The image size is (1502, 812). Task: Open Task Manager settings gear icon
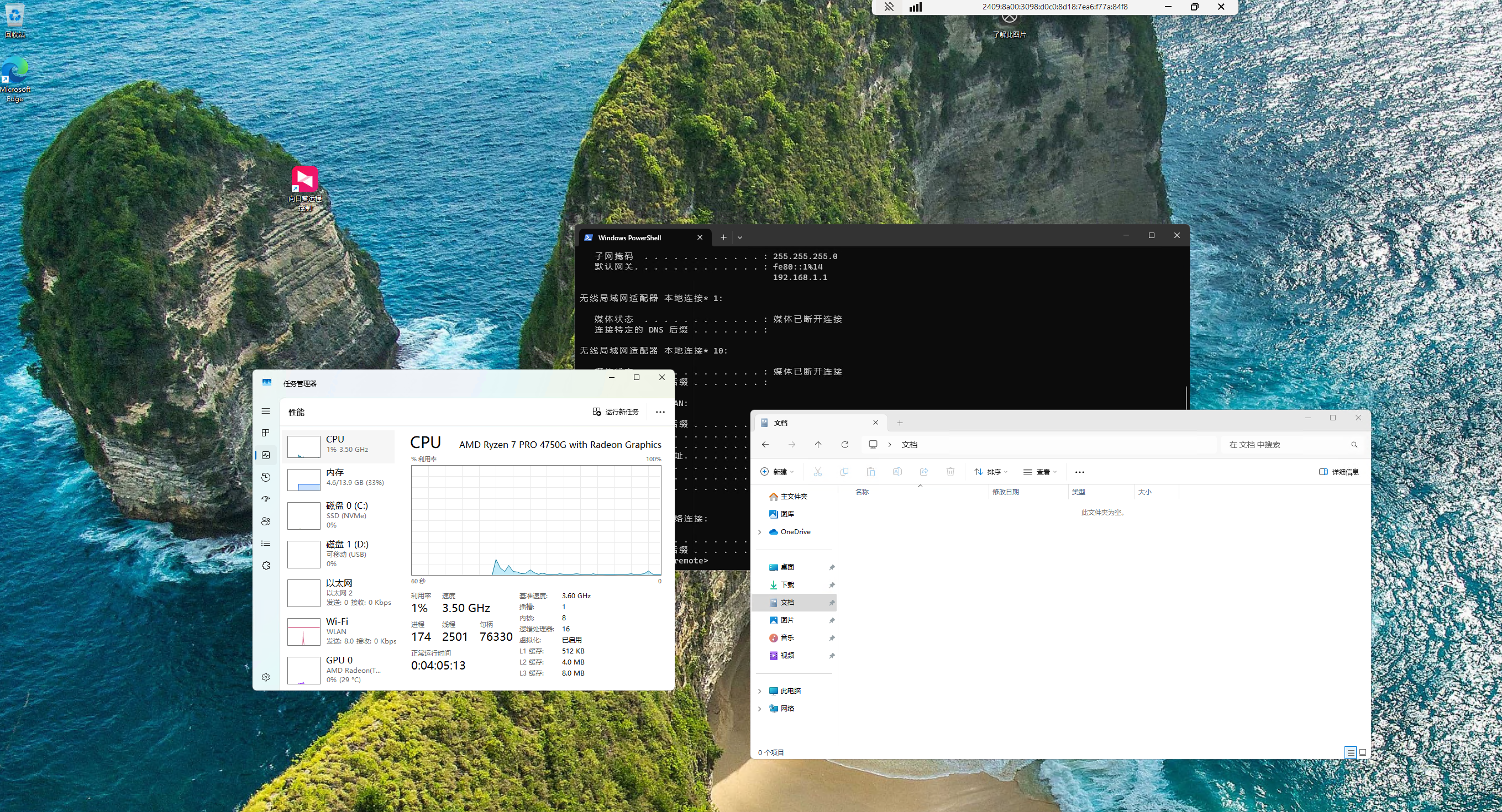point(266,677)
